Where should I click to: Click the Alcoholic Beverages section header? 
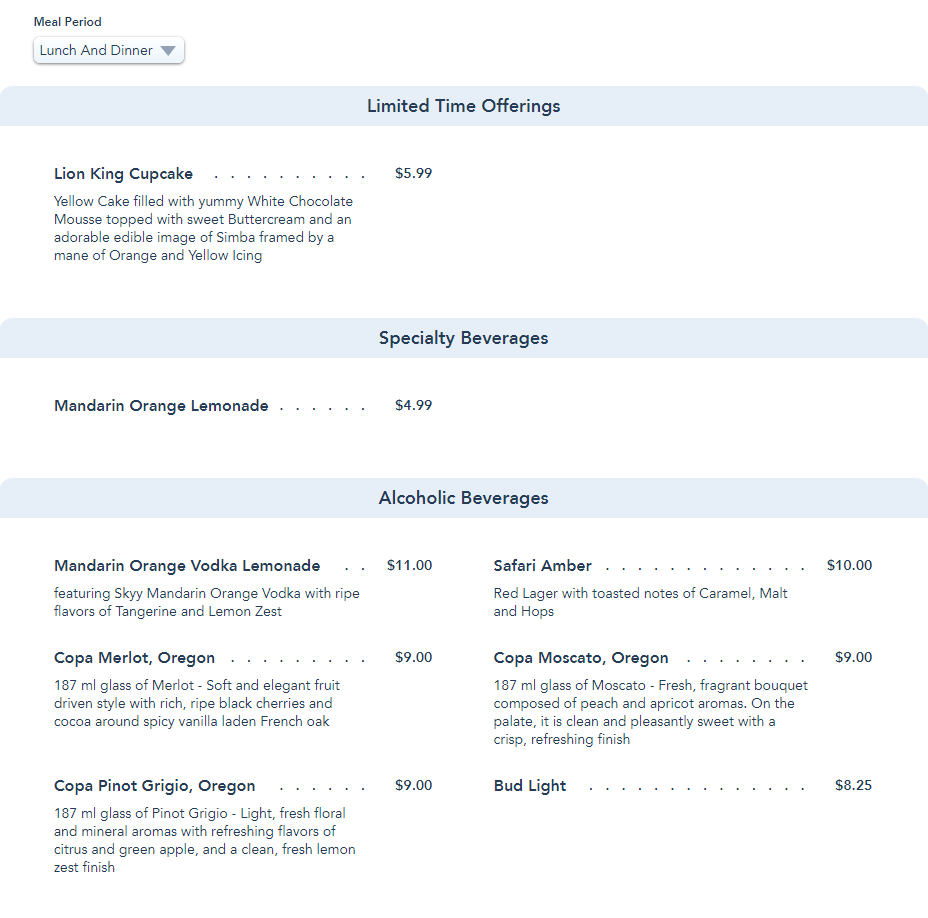463,498
